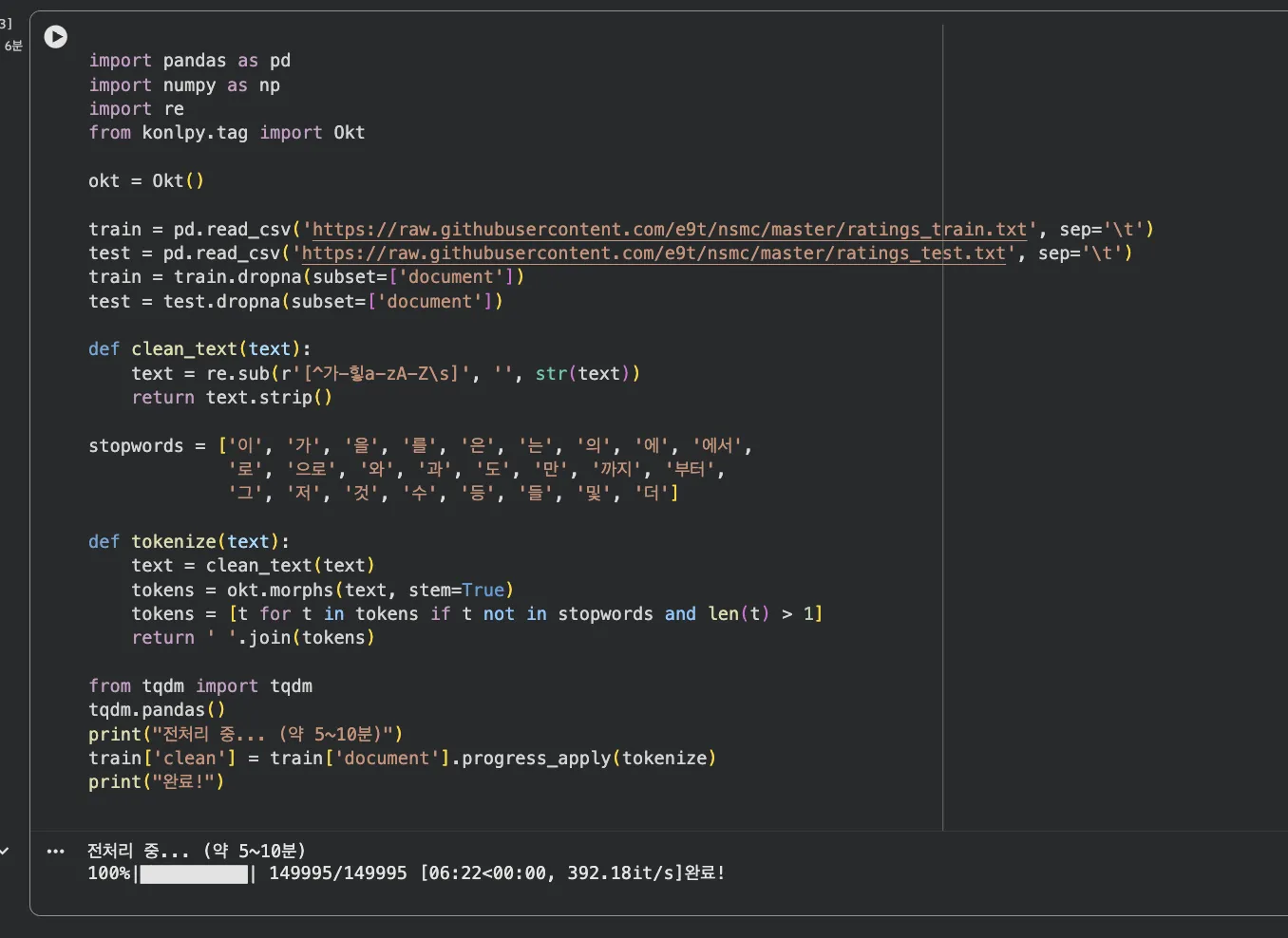Click train.dropna subset line

coord(306,277)
